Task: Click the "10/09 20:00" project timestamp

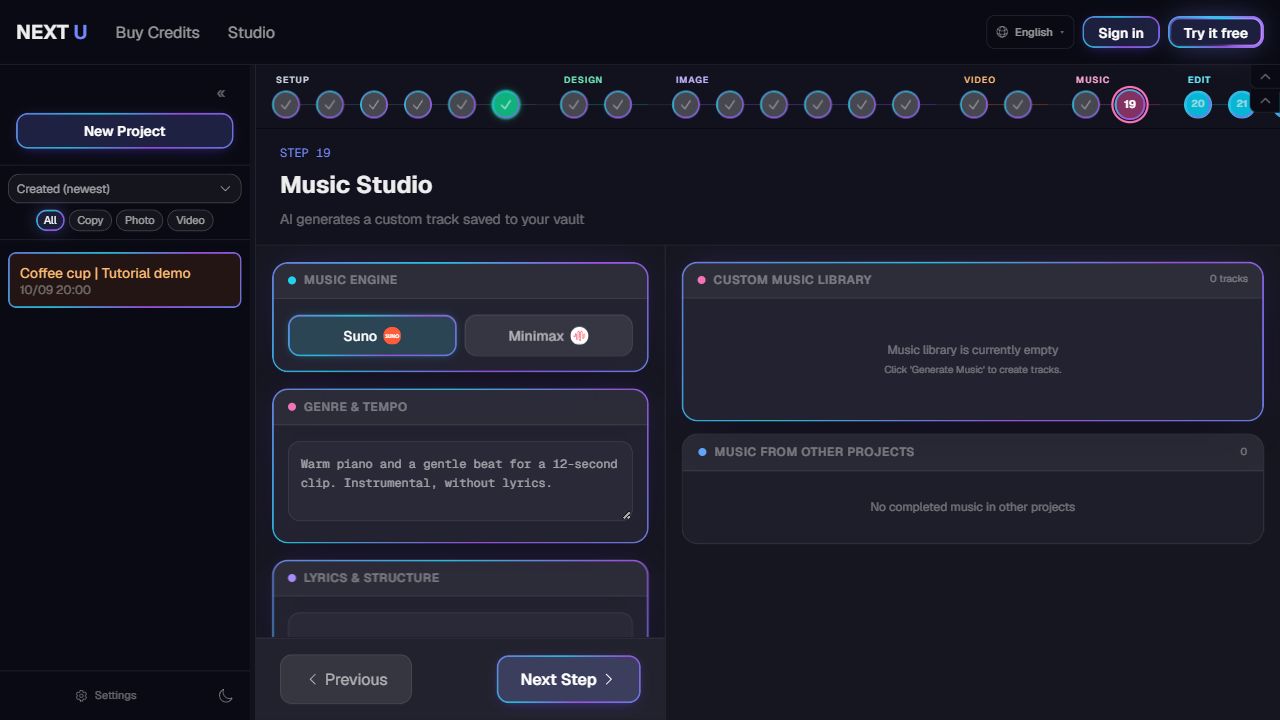Action: coord(55,290)
